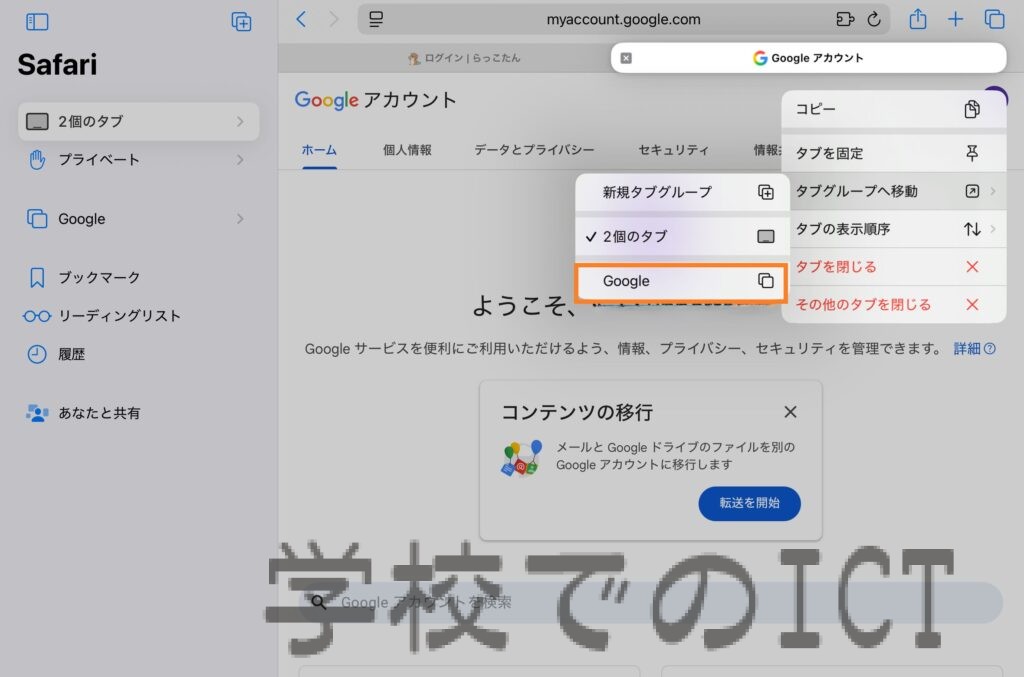Go forward with the forward arrow
The height and width of the screenshot is (677, 1024).
[x=334, y=19]
